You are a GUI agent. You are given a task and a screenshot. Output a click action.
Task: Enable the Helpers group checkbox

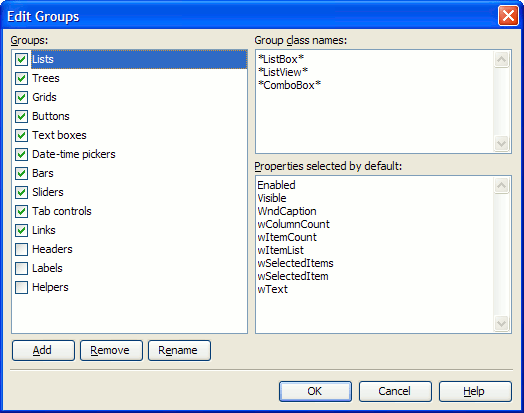[21, 288]
